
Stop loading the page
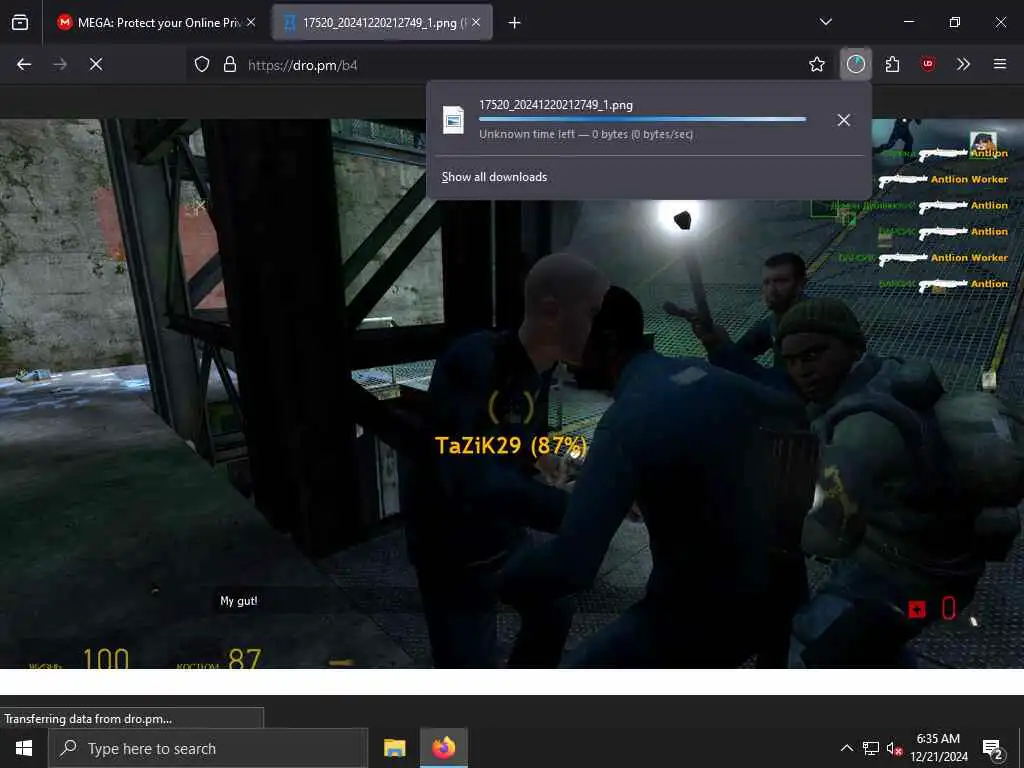coord(96,64)
